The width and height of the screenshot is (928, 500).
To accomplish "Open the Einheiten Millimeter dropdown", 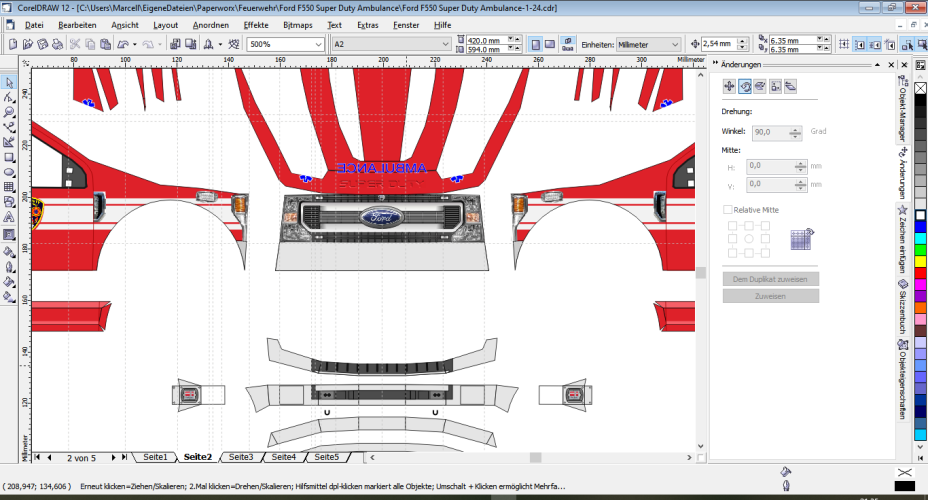I will 675,44.
